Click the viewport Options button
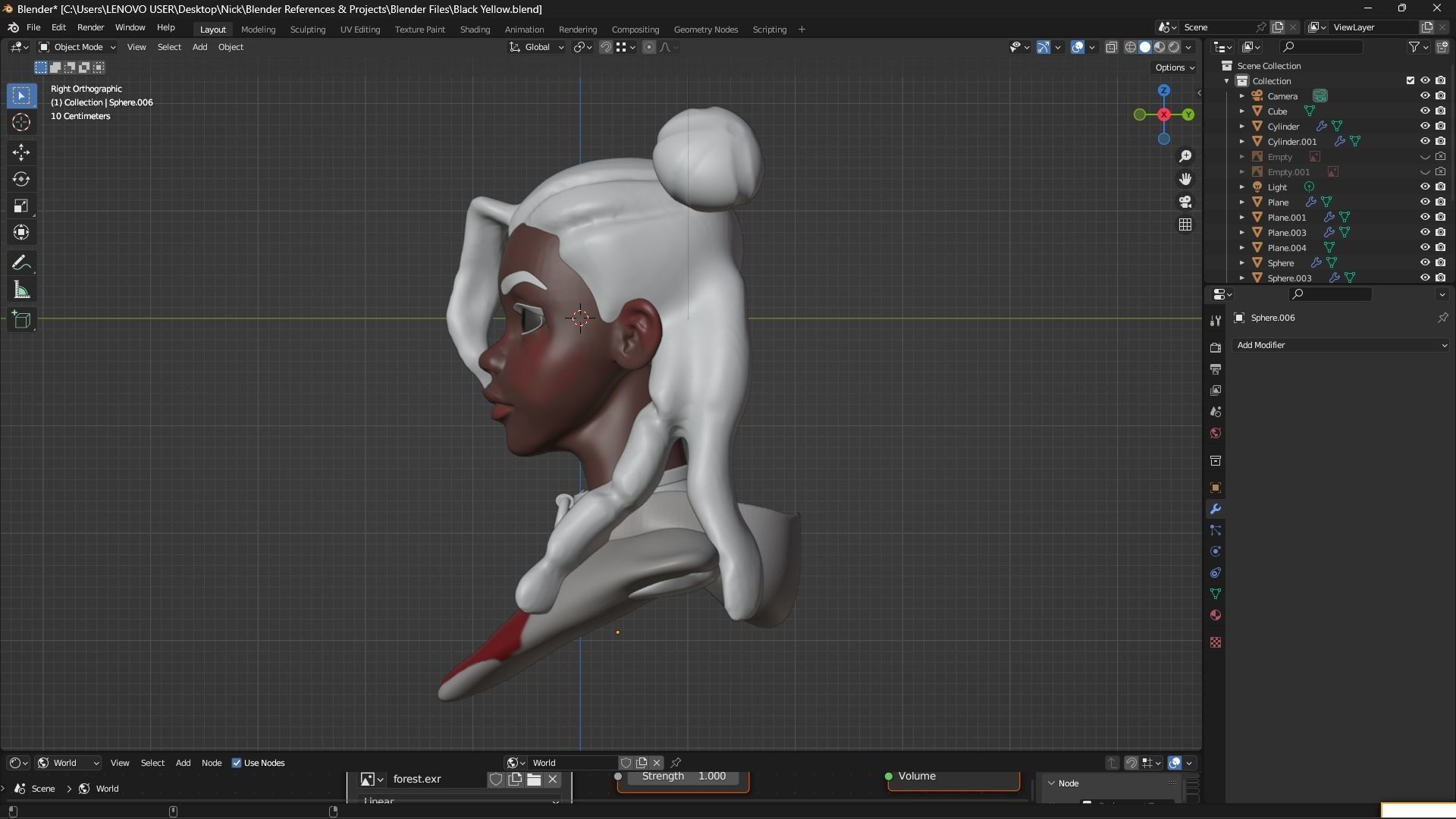Screen dimensions: 1456x819 click(x=1174, y=67)
